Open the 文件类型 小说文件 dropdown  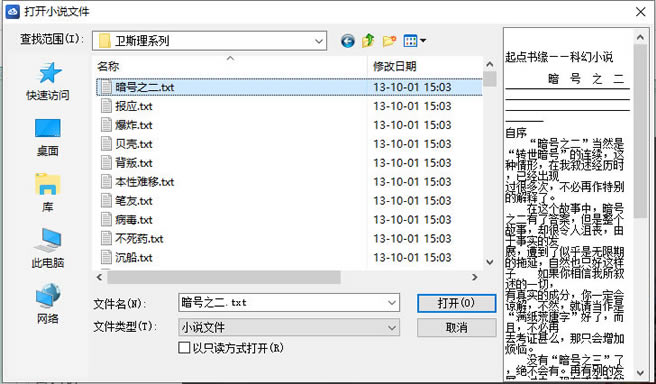click(289, 327)
